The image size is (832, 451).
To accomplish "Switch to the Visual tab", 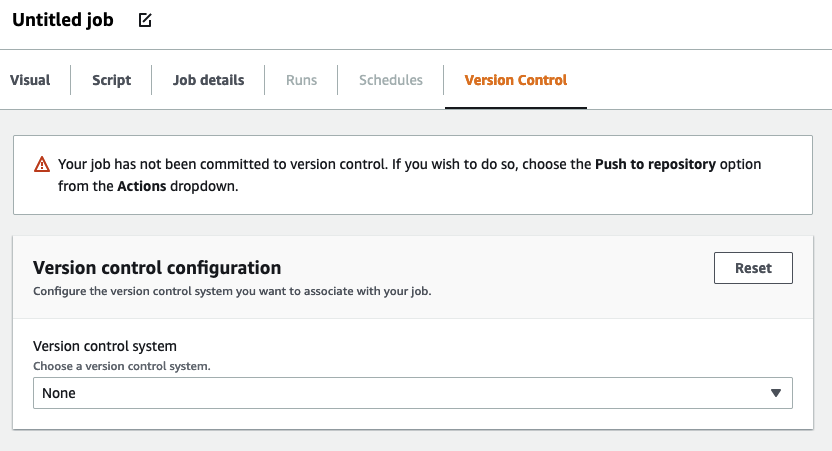I will [x=30, y=80].
